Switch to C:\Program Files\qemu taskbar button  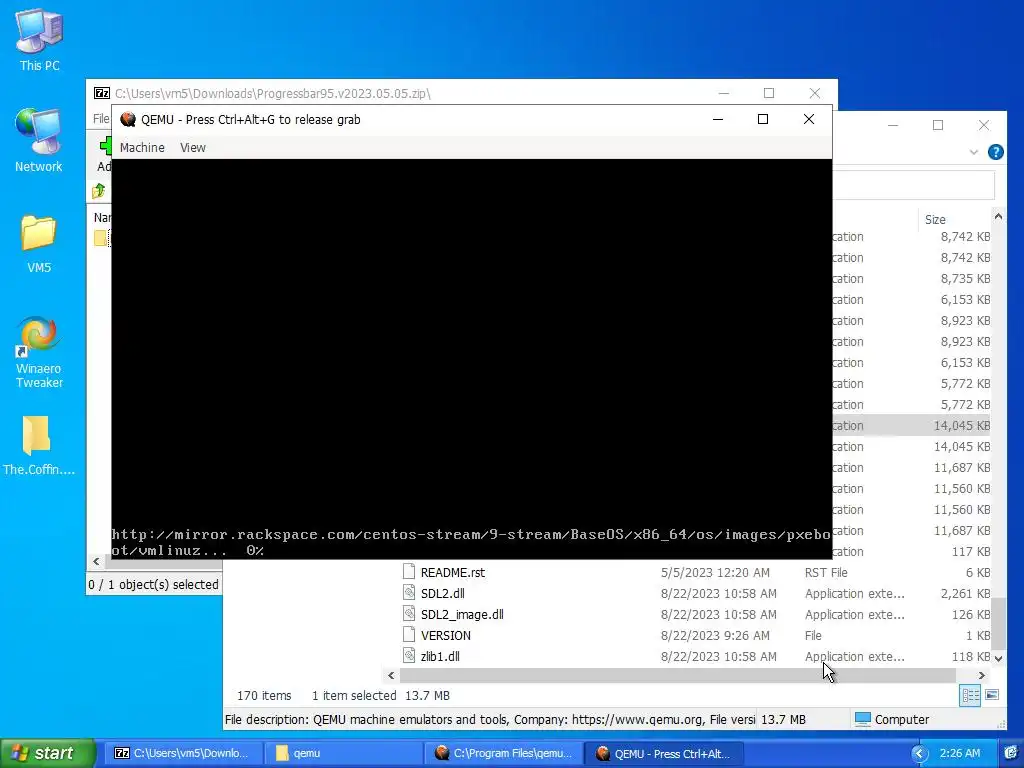(x=504, y=754)
